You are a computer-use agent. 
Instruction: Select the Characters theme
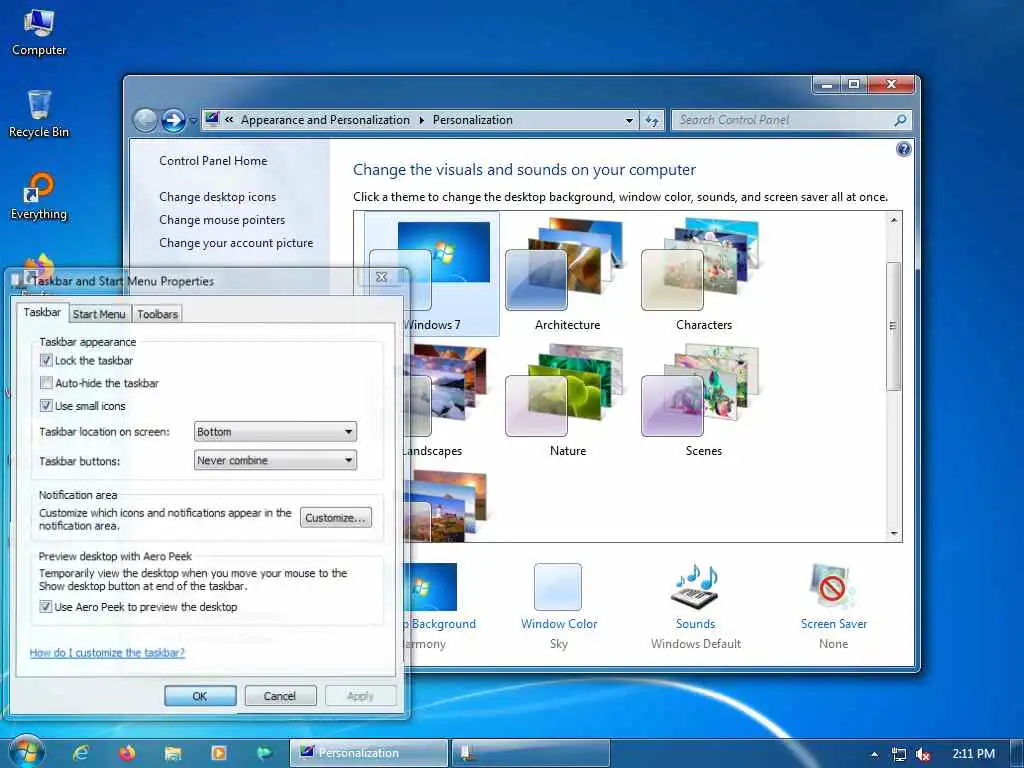coord(703,274)
